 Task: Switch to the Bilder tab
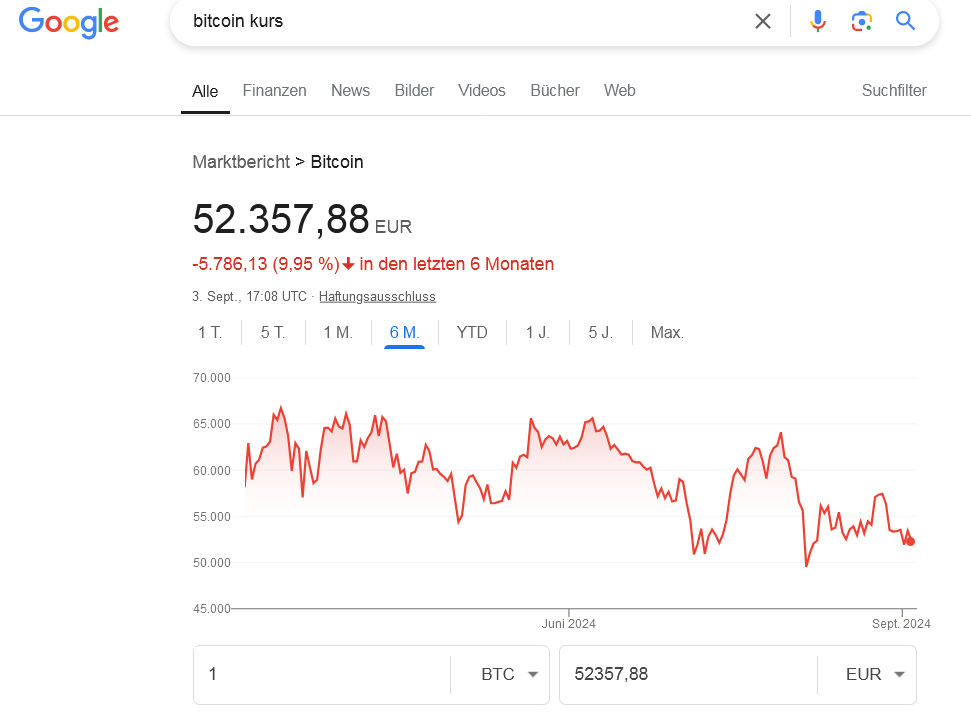(x=414, y=90)
